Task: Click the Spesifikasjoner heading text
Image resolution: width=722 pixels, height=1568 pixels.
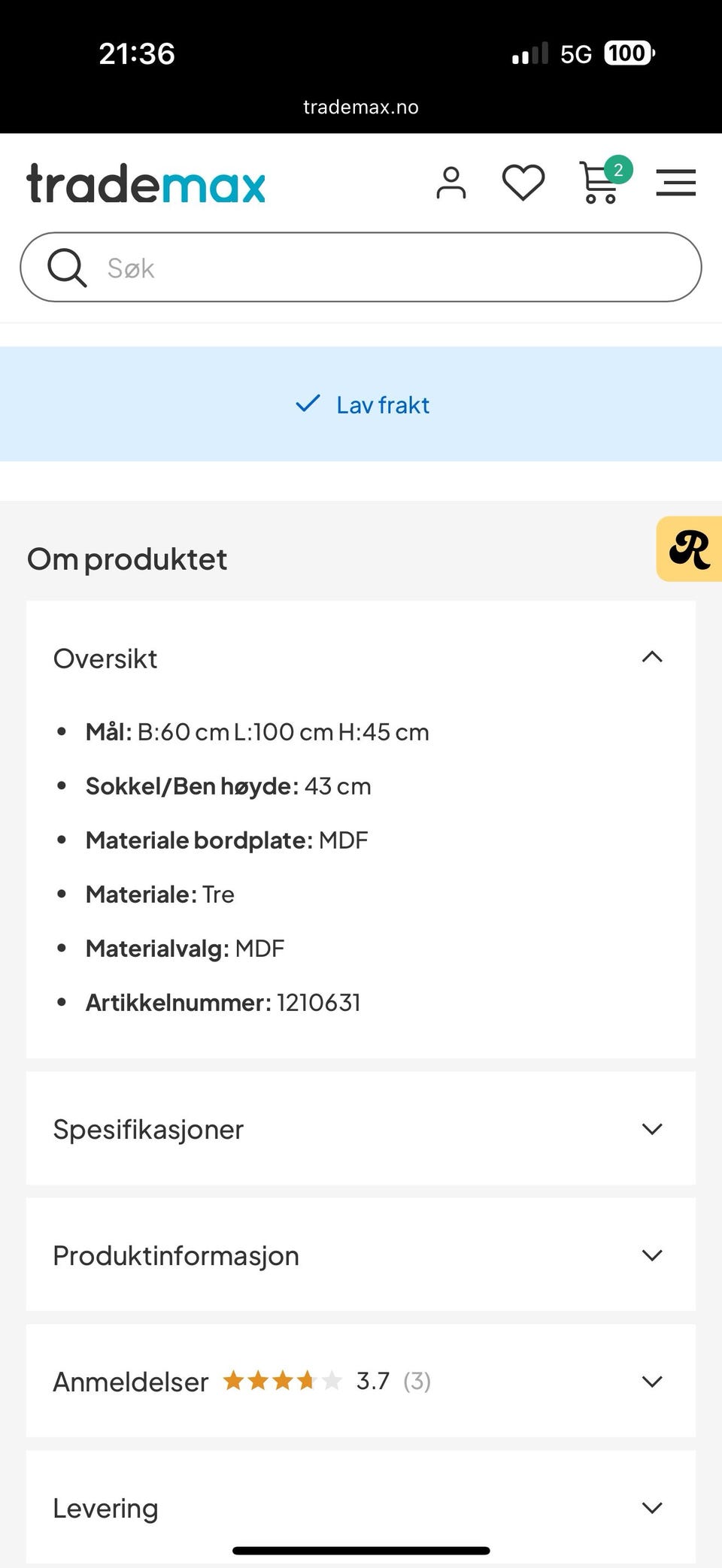Action: pyautogui.click(x=148, y=1129)
